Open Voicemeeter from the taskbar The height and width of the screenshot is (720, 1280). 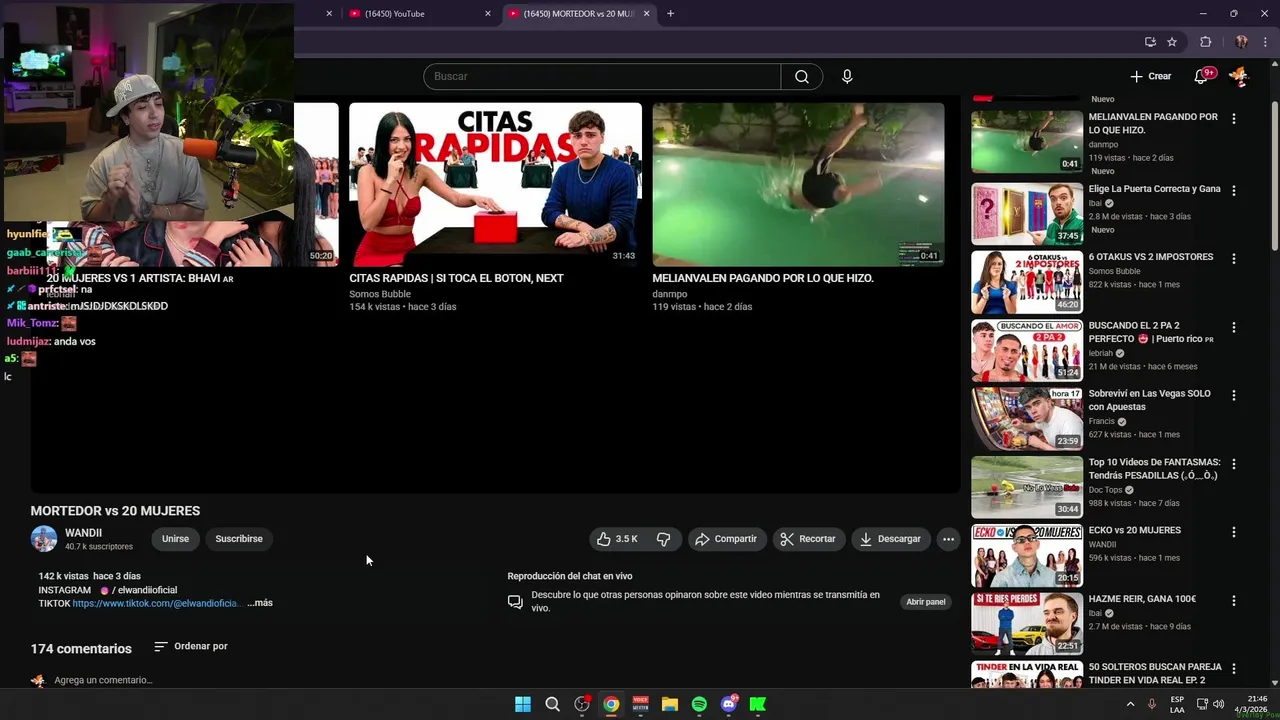640,704
